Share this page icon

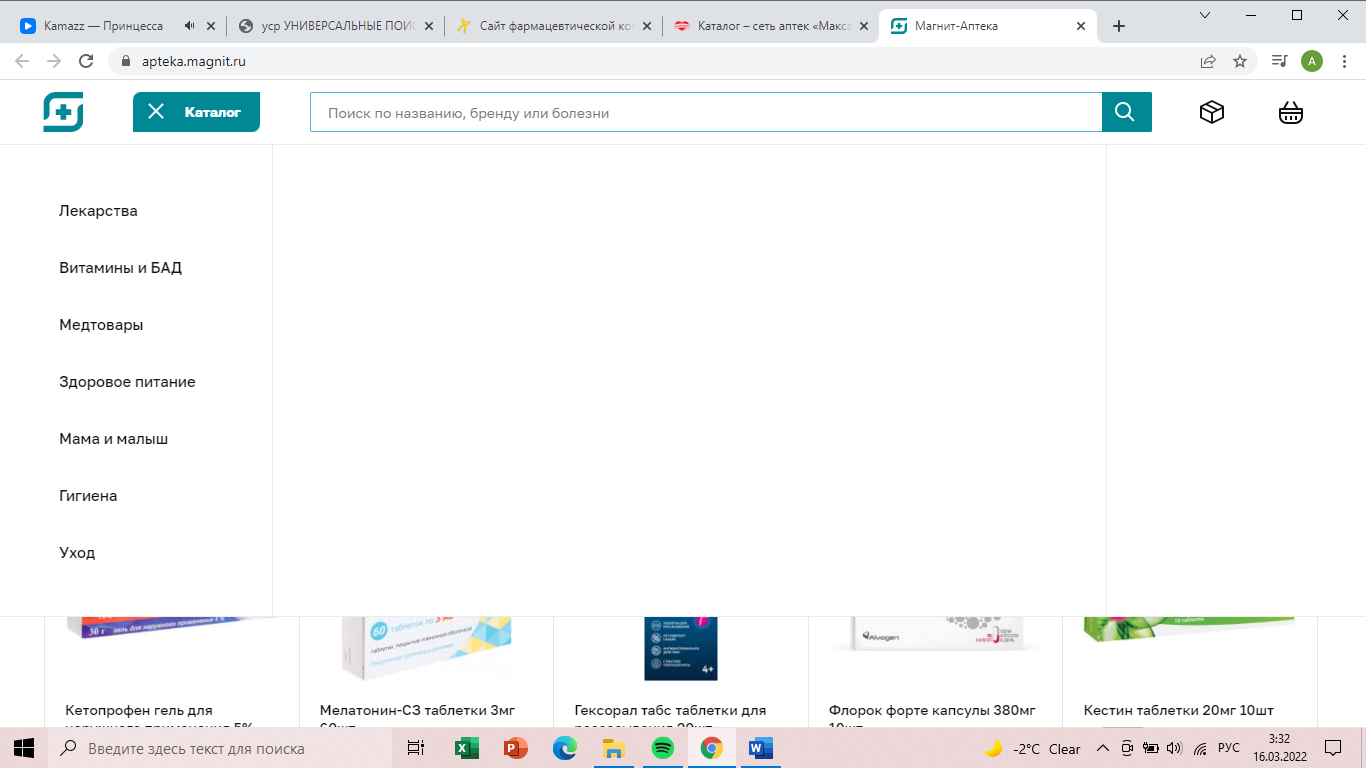[x=1208, y=61]
